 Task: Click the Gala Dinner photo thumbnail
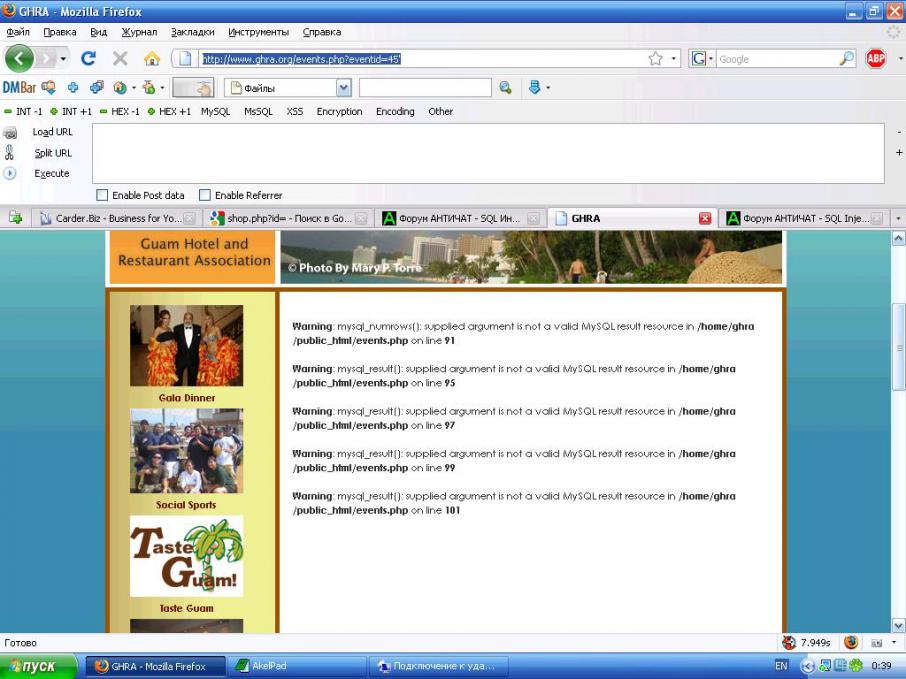click(x=186, y=346)
